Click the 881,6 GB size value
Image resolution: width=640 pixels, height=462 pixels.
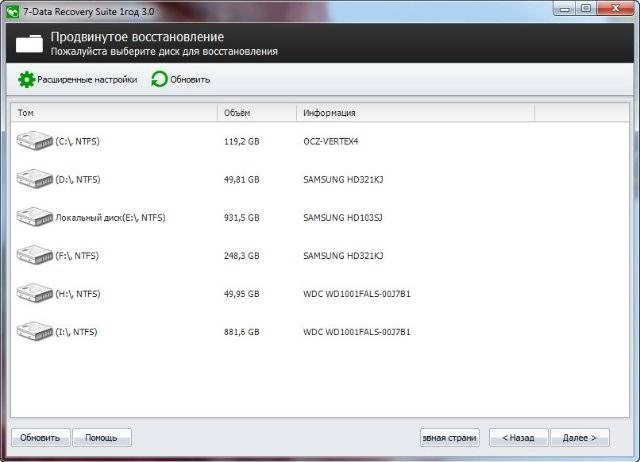tap(242, 332)
